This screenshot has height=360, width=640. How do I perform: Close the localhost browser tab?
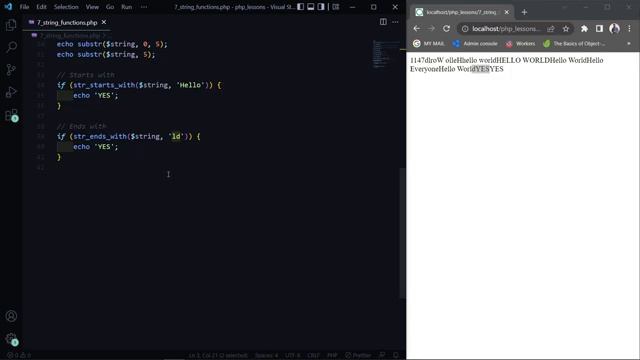pyautogui.click(x=507, y=12)
